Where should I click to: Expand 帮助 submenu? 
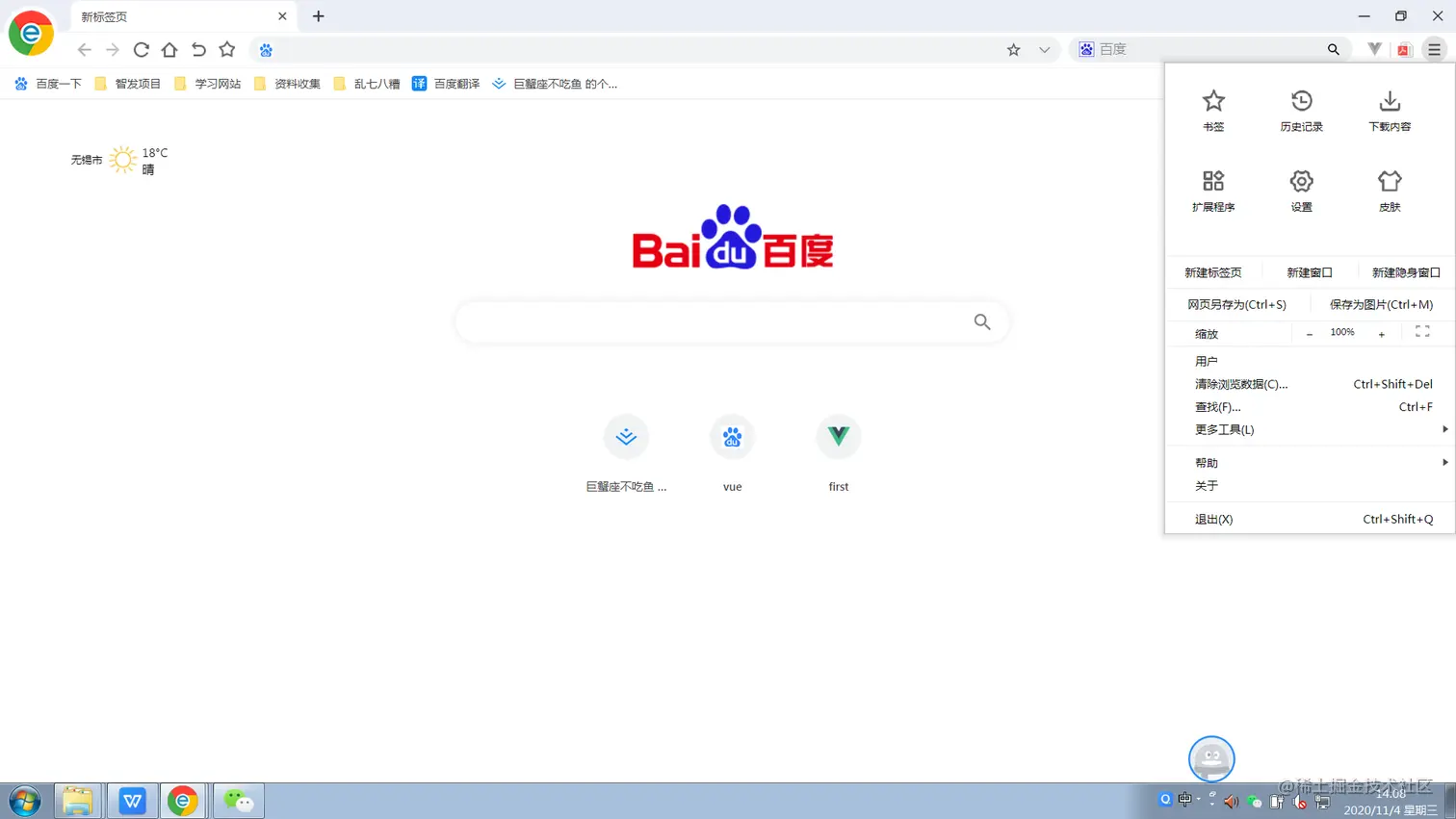1310,463
